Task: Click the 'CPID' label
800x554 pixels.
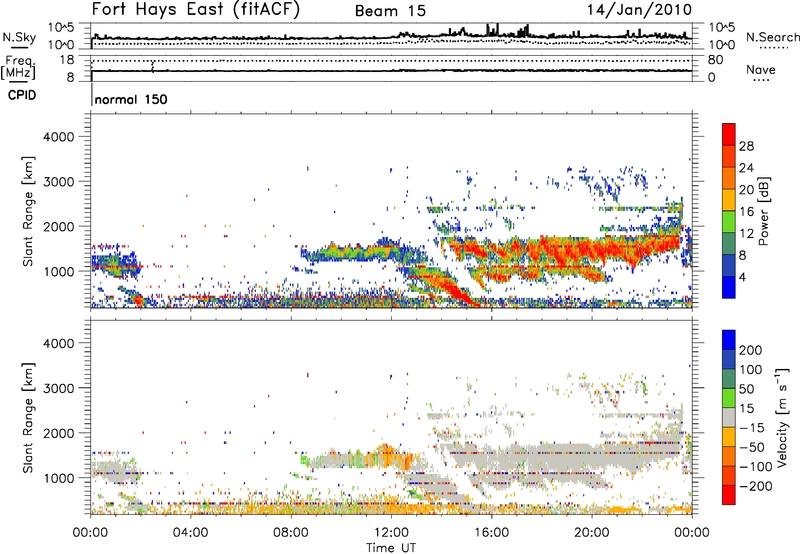Action: click(22, 95)
